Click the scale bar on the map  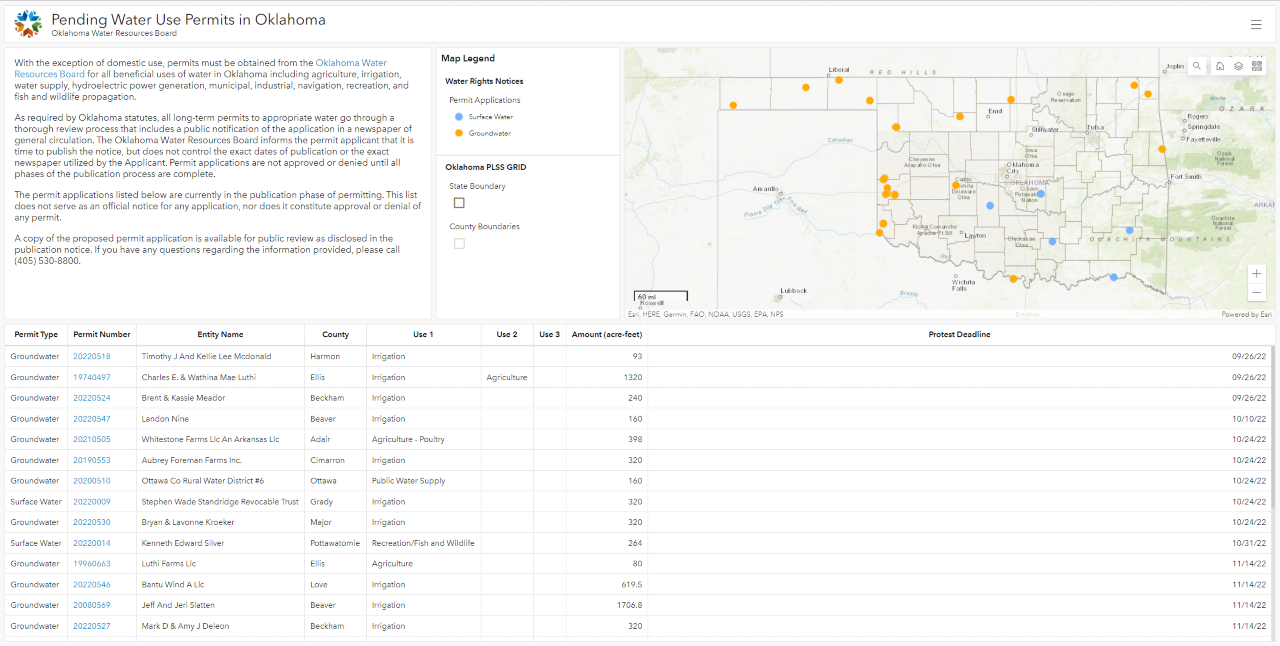pyautogui.click(x=660, y=294)
